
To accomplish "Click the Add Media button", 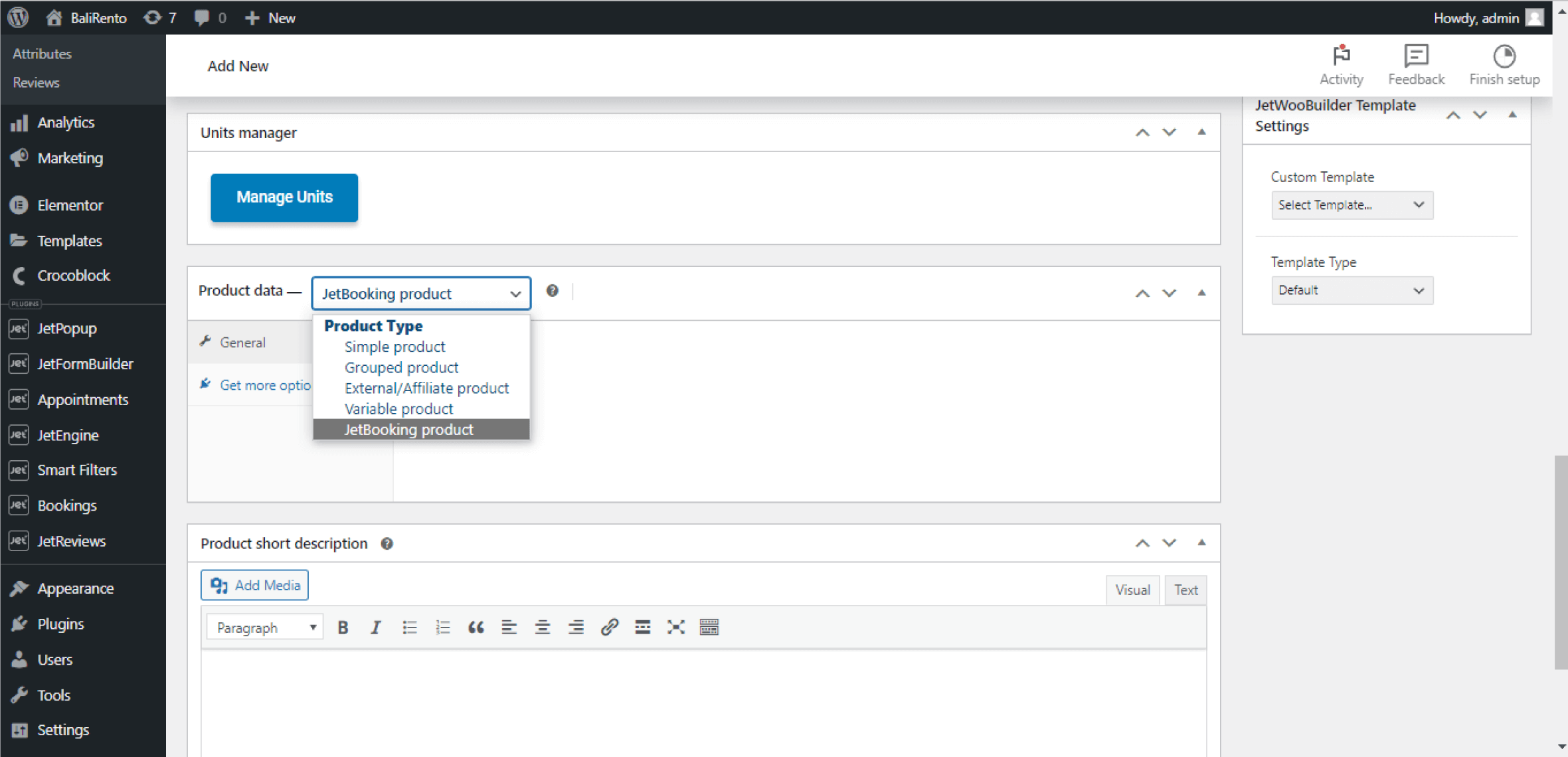I will (254, 585).
